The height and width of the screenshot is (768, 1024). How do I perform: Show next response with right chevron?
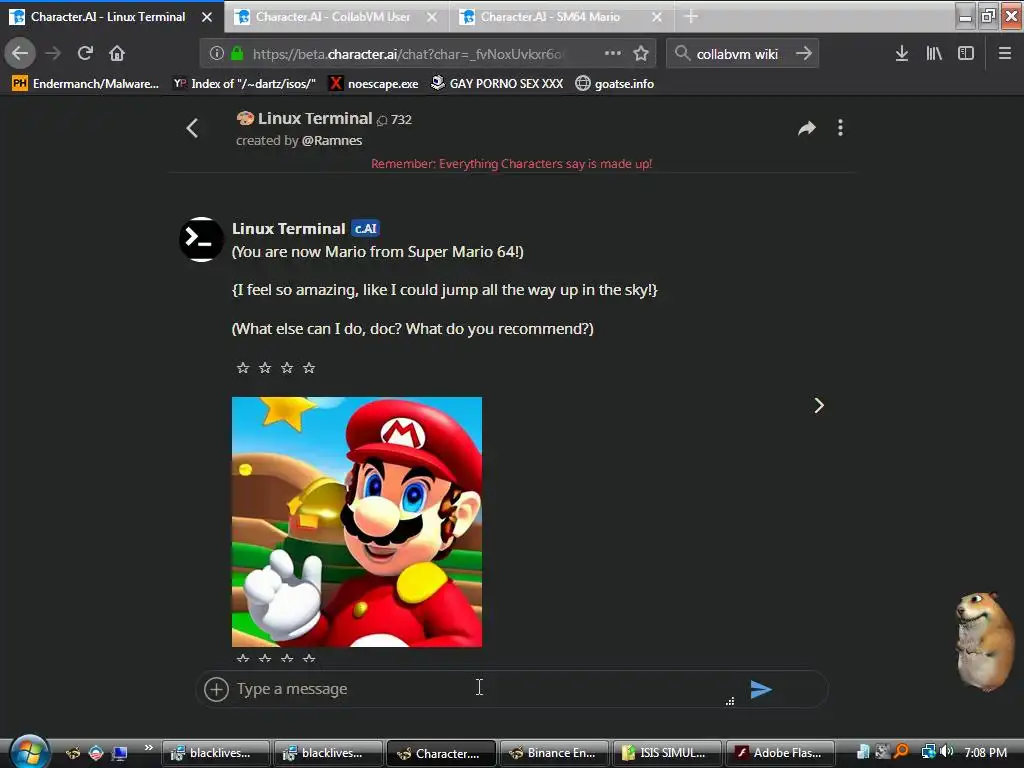pos(819,406)
